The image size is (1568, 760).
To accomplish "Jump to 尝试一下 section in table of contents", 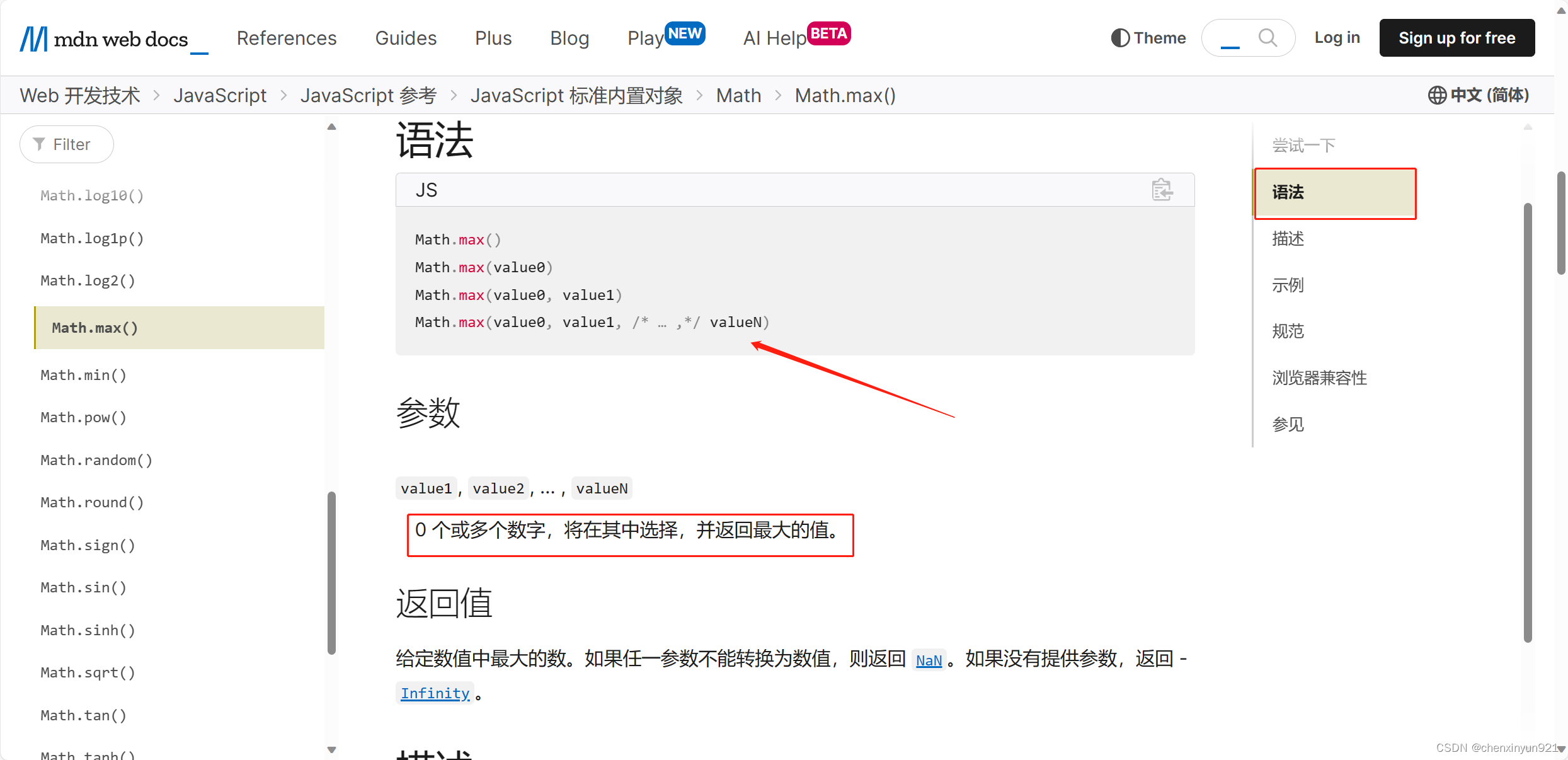I will (1303, 146).
